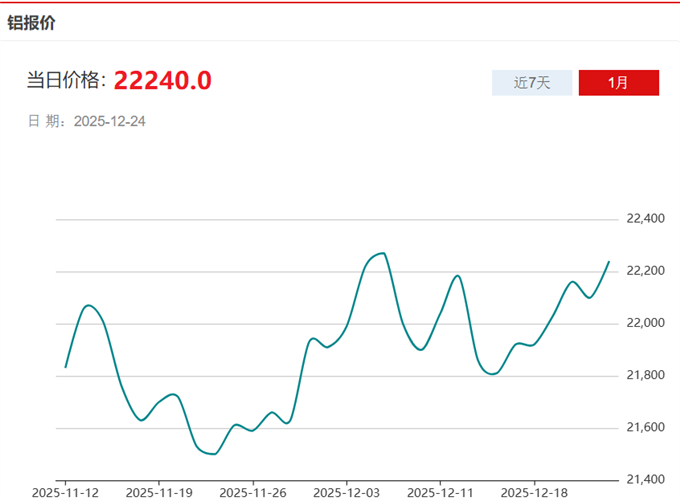Click the 21,600 y-axis label
680x501 pixels.
point(645,428)
